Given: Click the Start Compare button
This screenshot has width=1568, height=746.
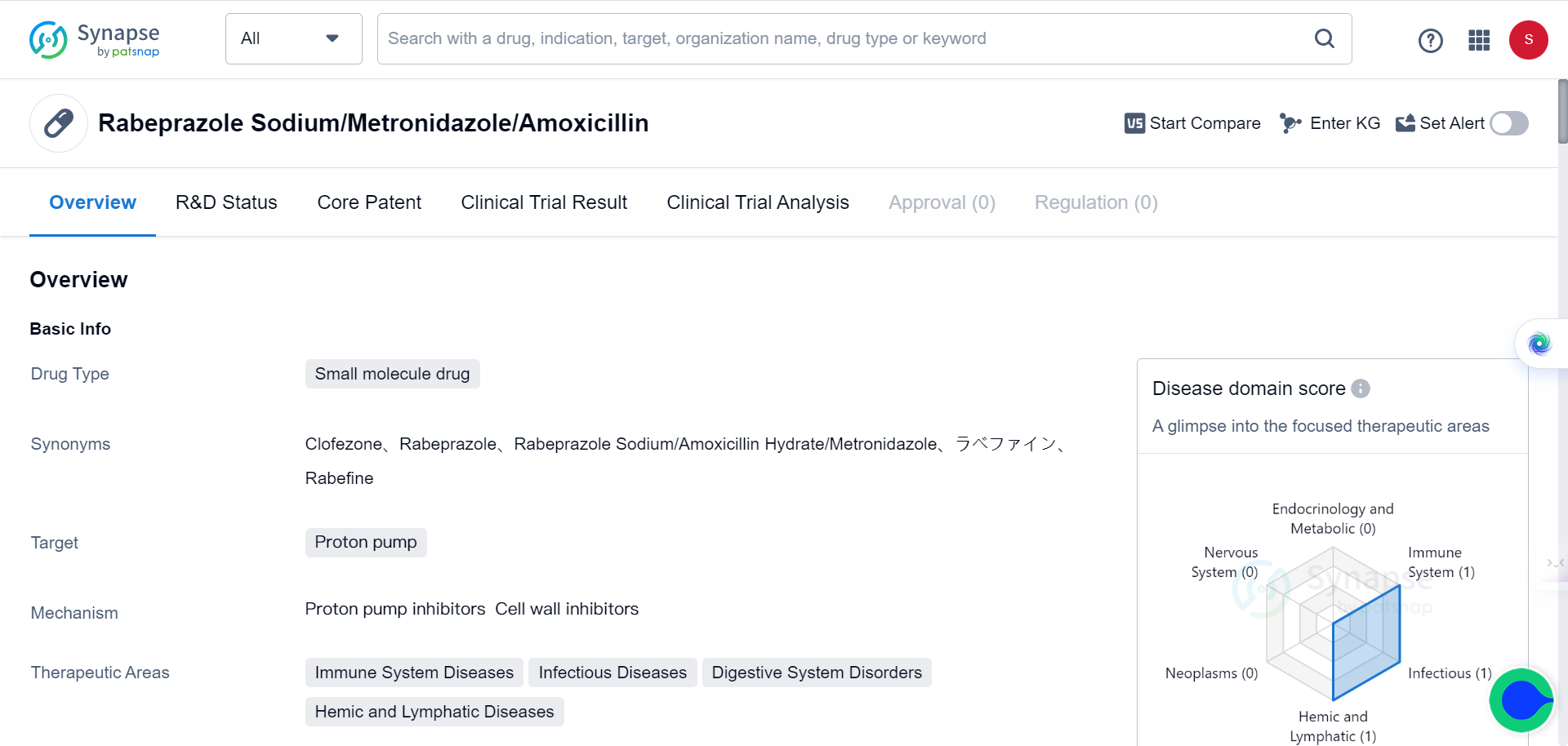Looking at the screenshot, I should click(x=1192, y=123).
